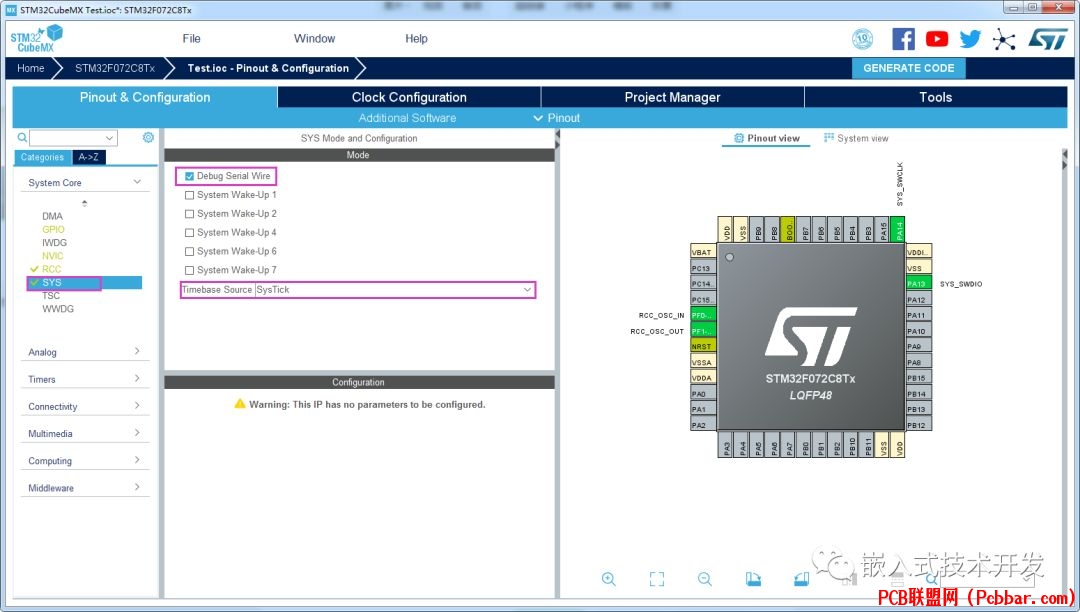Go to Home breadcrumb
Screen dimensions: 1080x612
30,68
